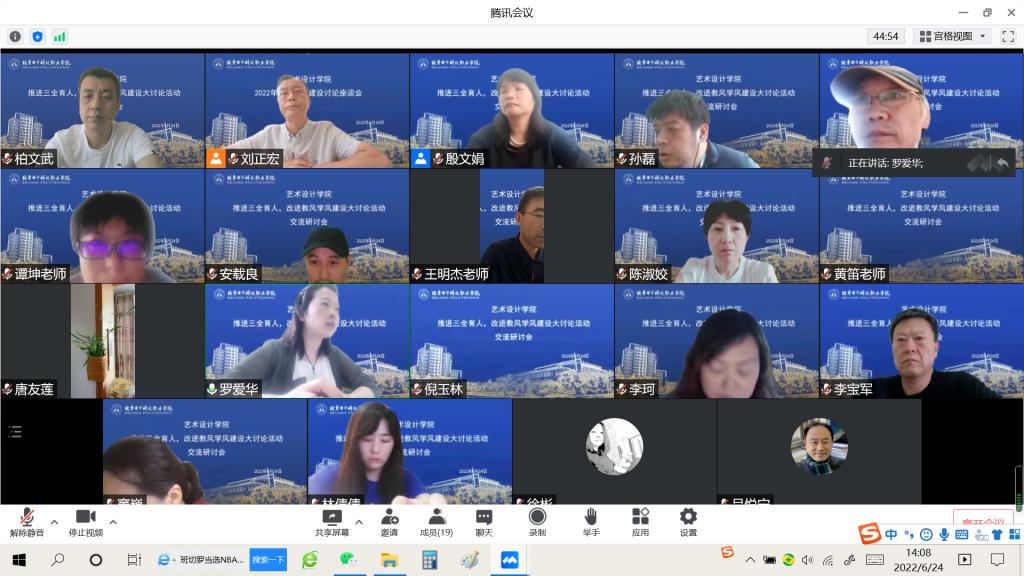This screenshot has width=1024, height=576.
Task: Open the 邀请 invite option
Action: [x=389, y=522]
